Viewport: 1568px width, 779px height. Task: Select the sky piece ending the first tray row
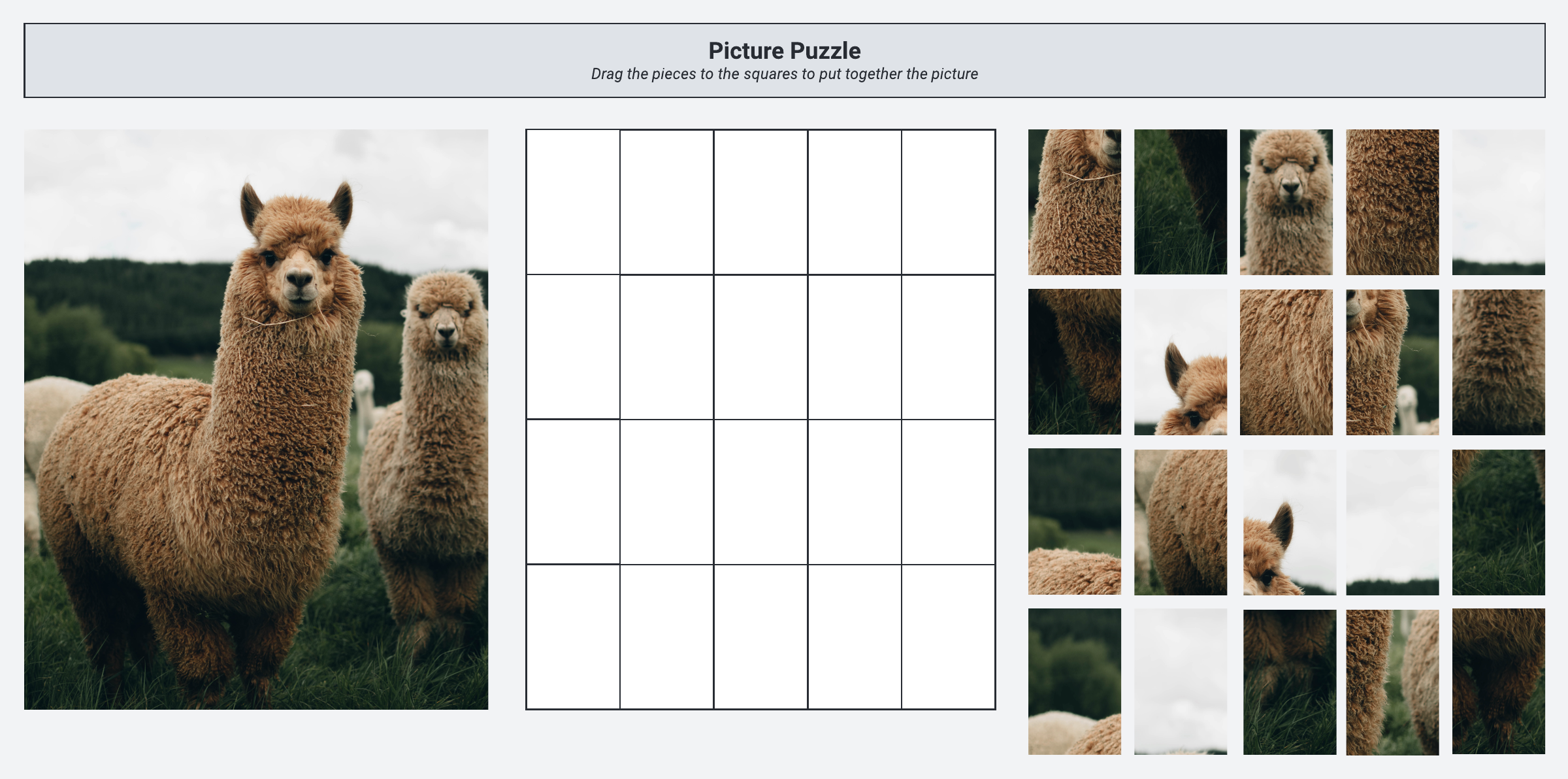[1499, 202]
